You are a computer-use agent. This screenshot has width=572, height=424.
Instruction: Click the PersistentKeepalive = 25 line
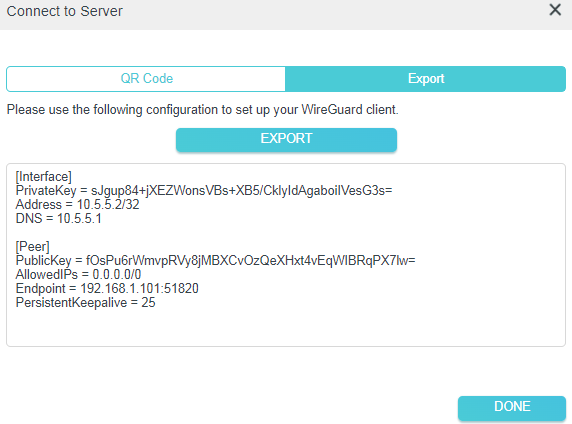coord(85,302)
